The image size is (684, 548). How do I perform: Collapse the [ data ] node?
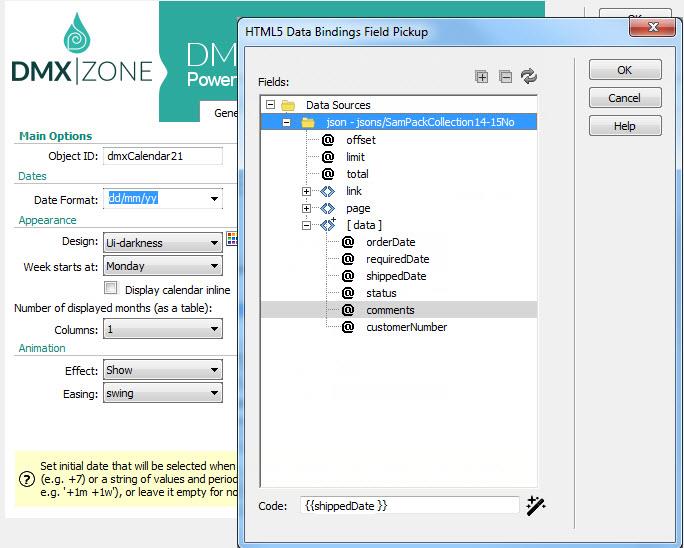[307, 225]
